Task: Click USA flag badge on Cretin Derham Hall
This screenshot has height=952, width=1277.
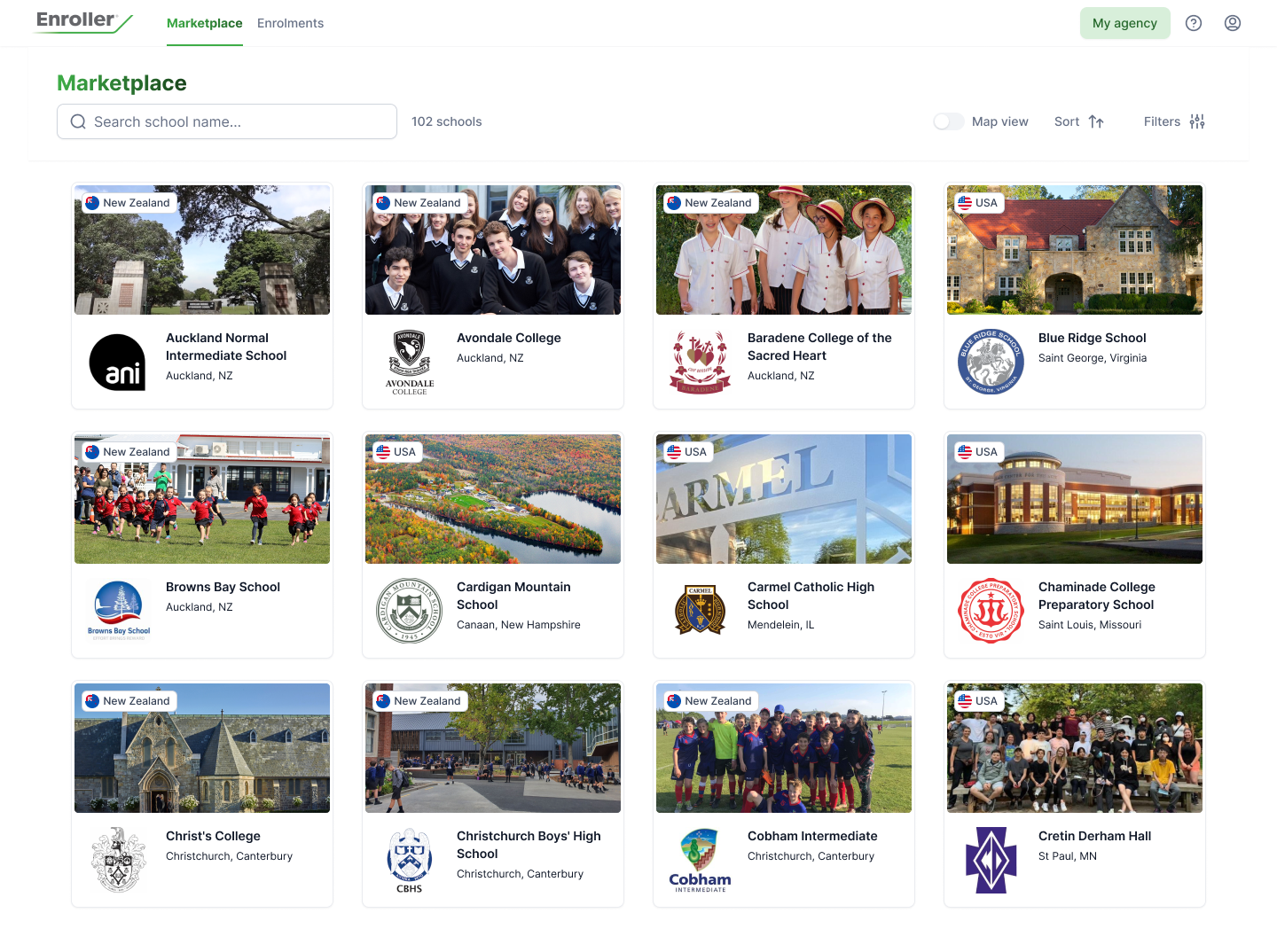Action: pos(979,701)
